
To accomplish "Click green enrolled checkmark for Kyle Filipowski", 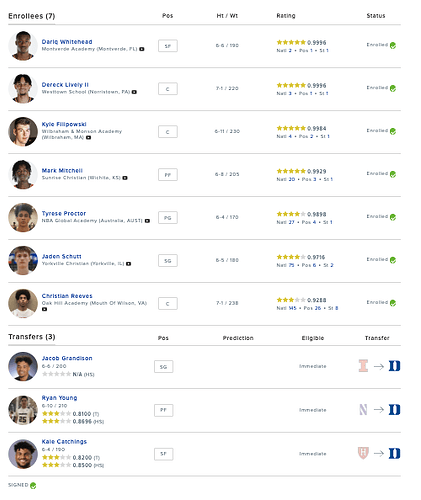I will (393, 131).
